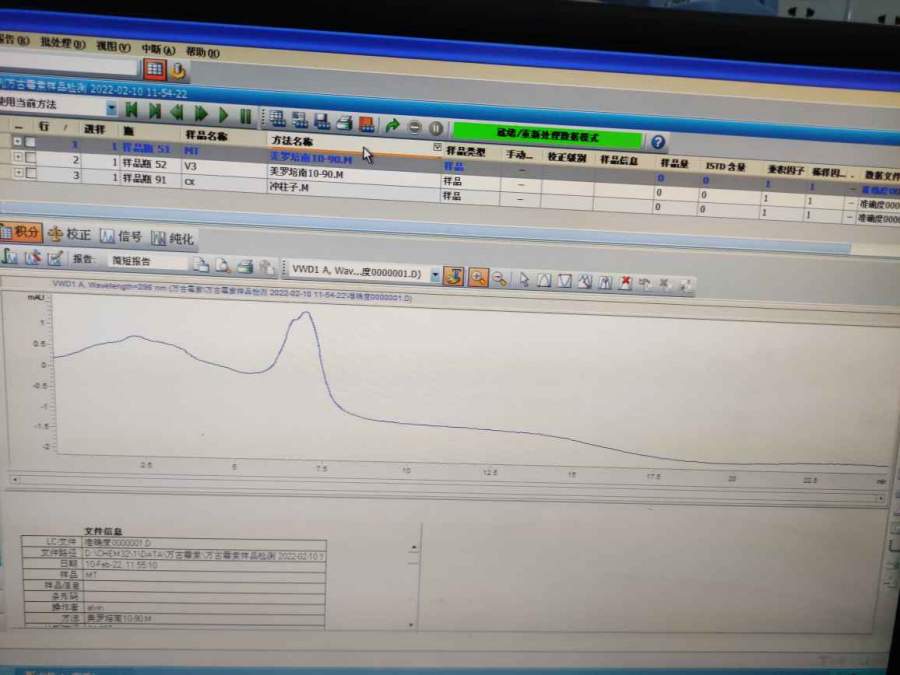900x675 pixels.
Task: Expand row 3 (CX) of the sequence table
Action: pos(17,172)
